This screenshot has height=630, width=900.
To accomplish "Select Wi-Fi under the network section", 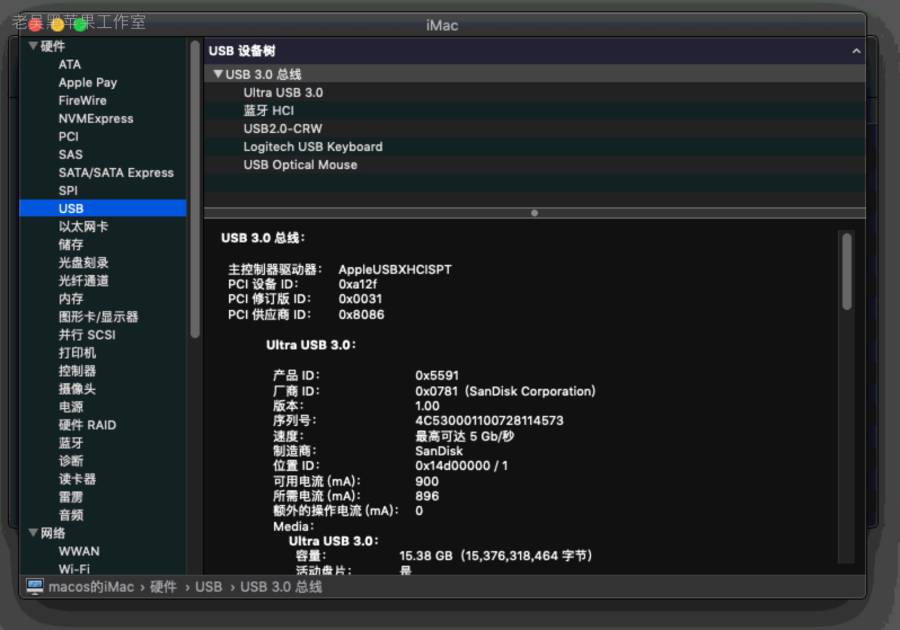I will [73, 568].
